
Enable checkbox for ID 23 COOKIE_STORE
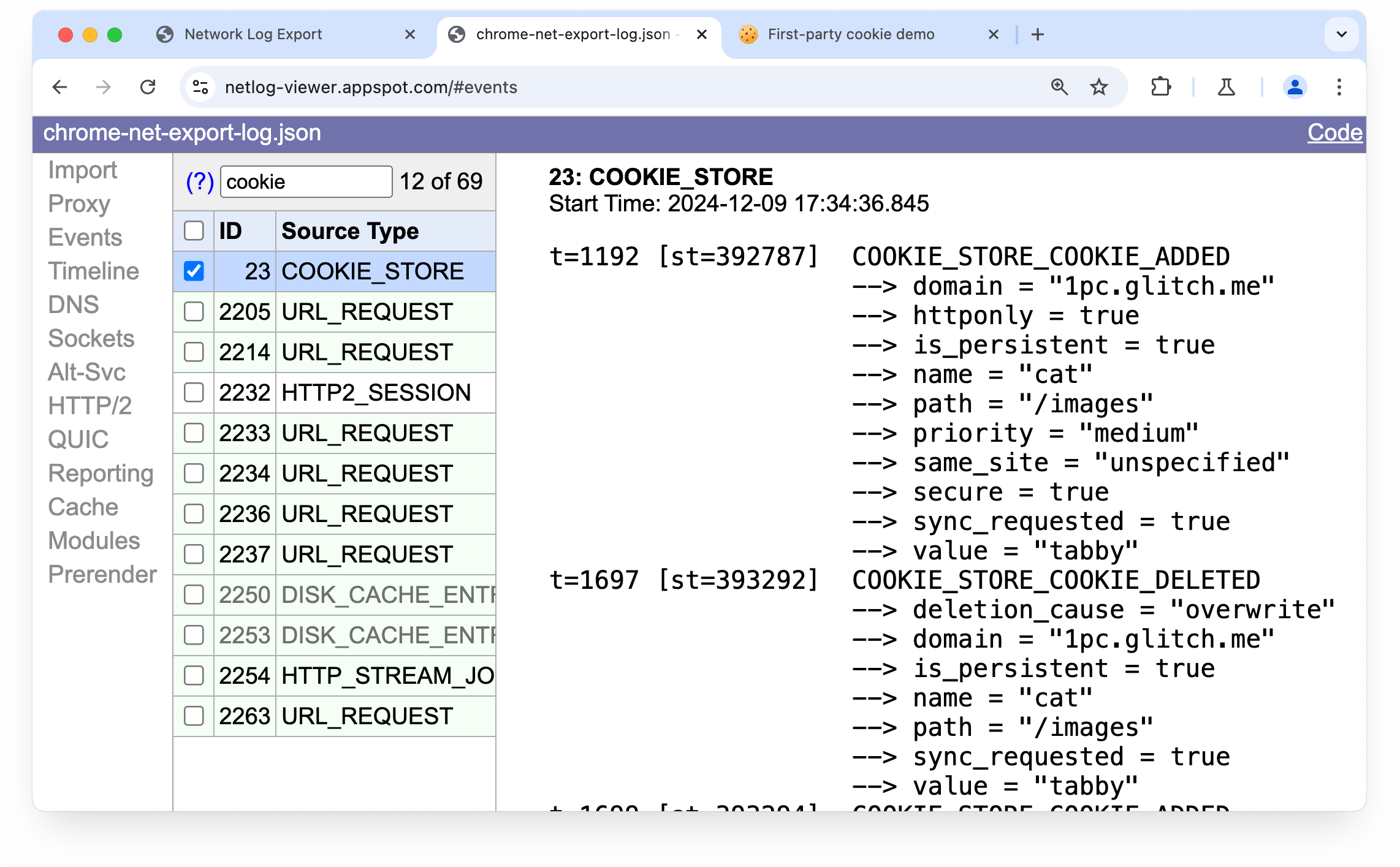[193, 272]
